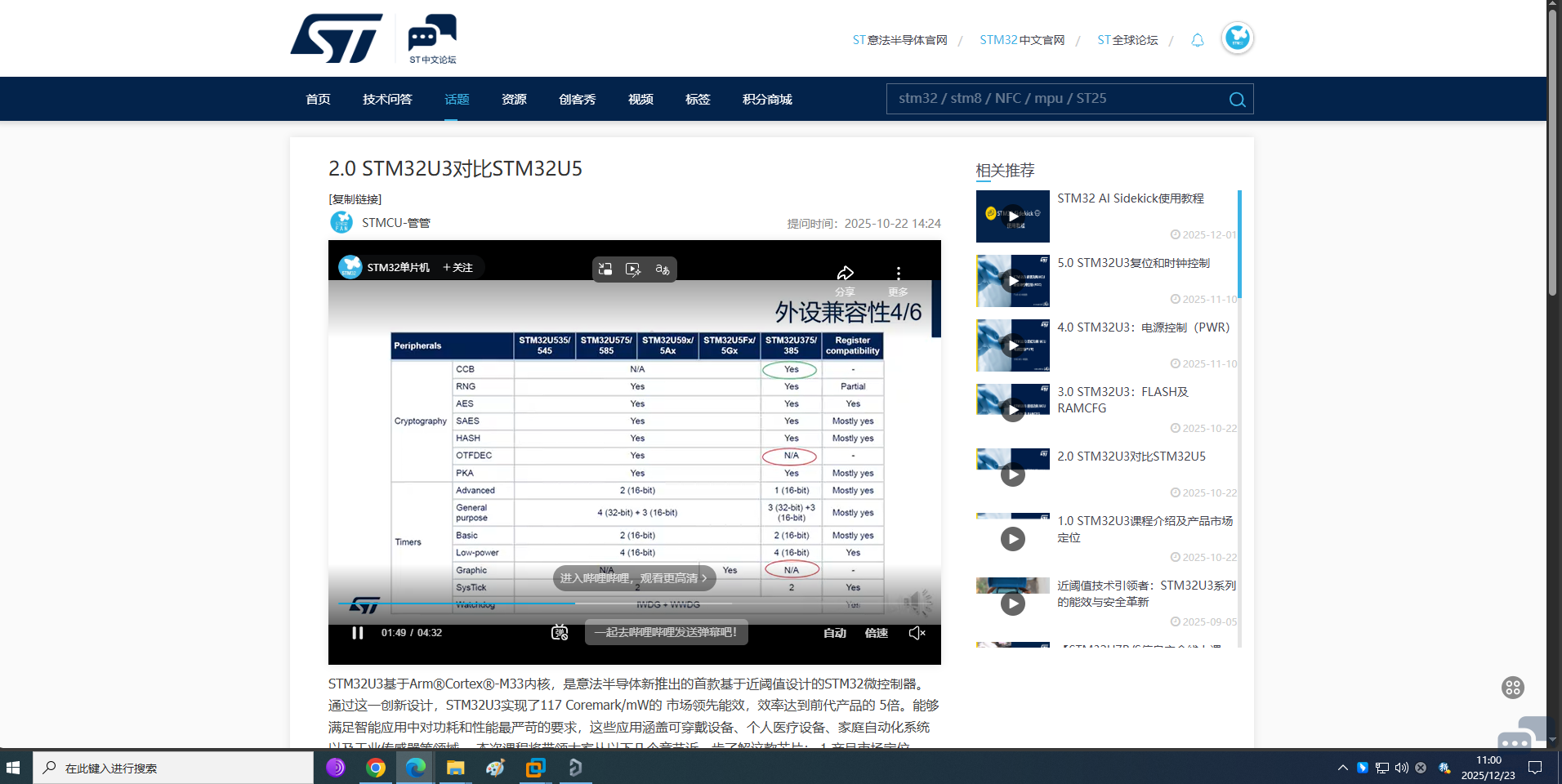Open the 倍速 playback speed menu
Image resolution: width=1562 pixels, height=784 pixels.
(x=877, y=633)
